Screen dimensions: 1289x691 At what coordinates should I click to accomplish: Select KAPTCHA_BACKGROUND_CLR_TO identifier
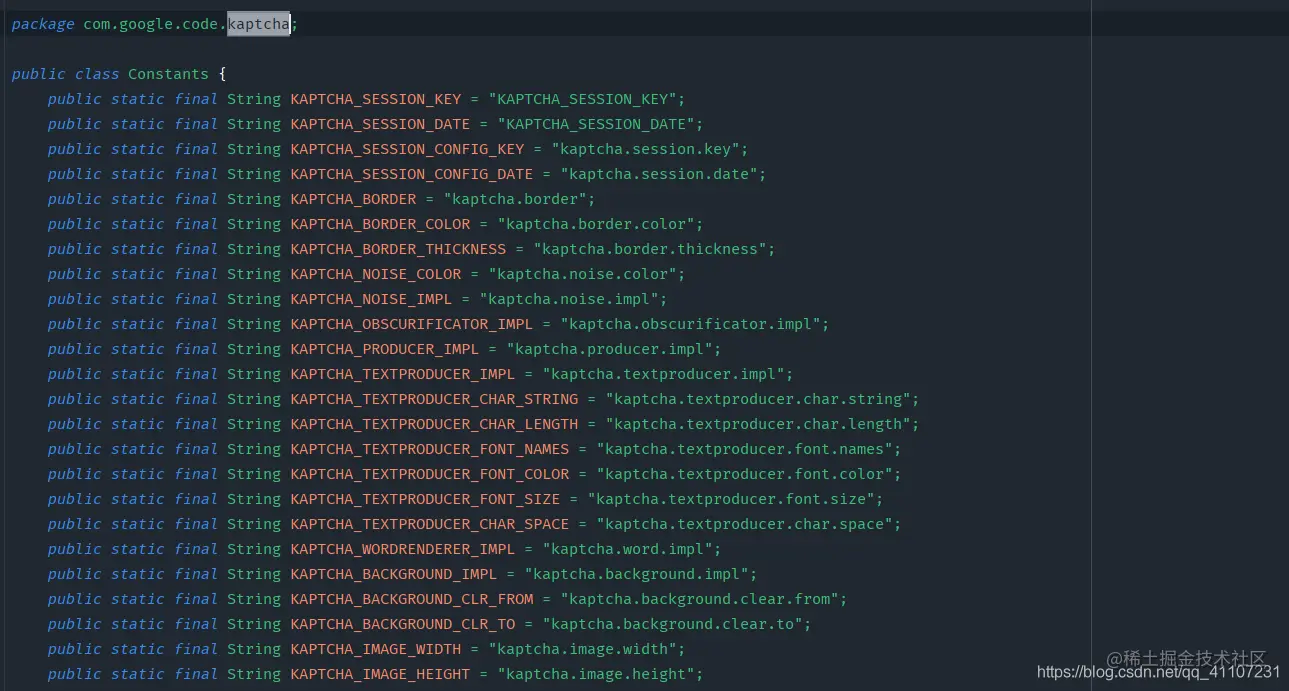tap(403, 624)
